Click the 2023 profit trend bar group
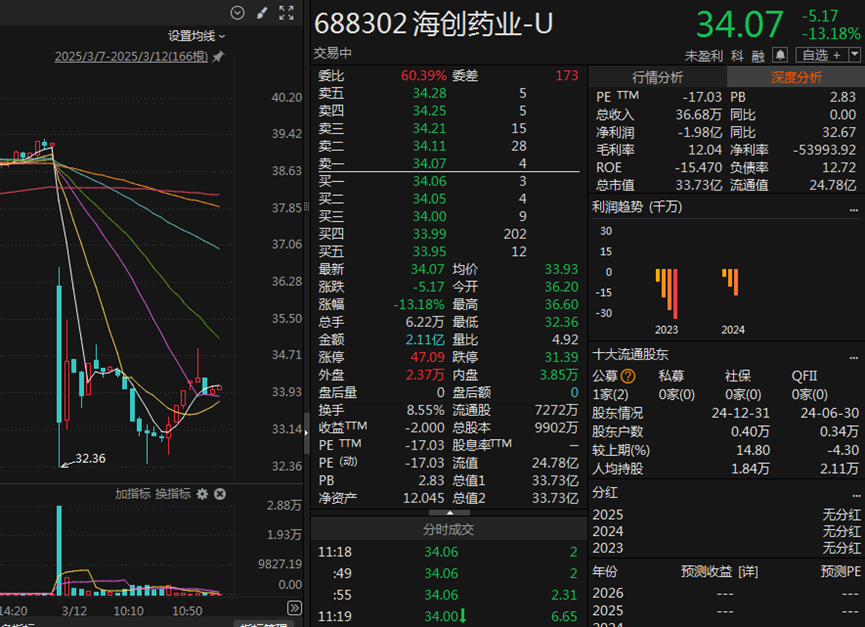865x627 pixels. coord(666,293)
